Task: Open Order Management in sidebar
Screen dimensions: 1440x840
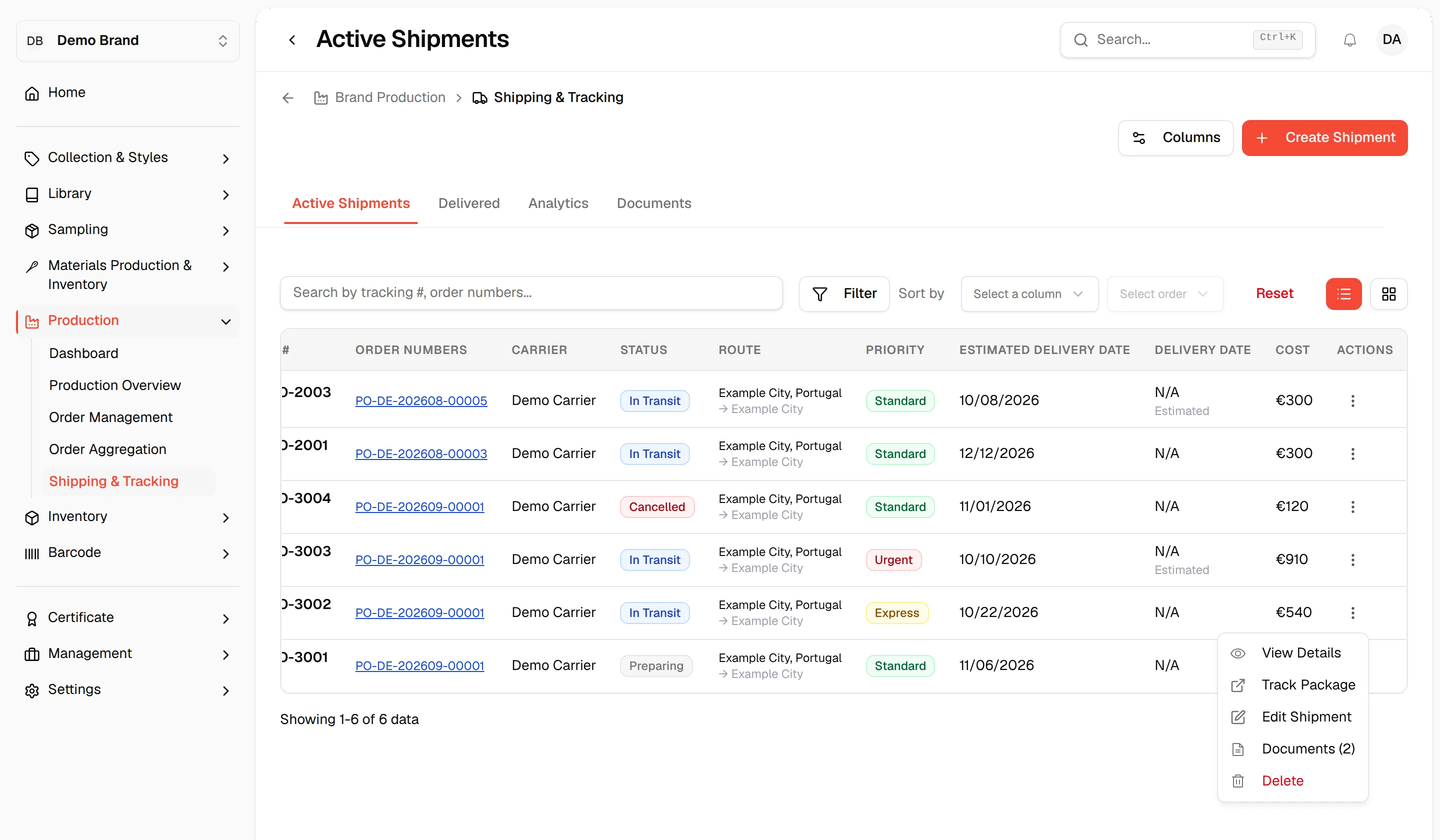Action: tap(111, 417)
